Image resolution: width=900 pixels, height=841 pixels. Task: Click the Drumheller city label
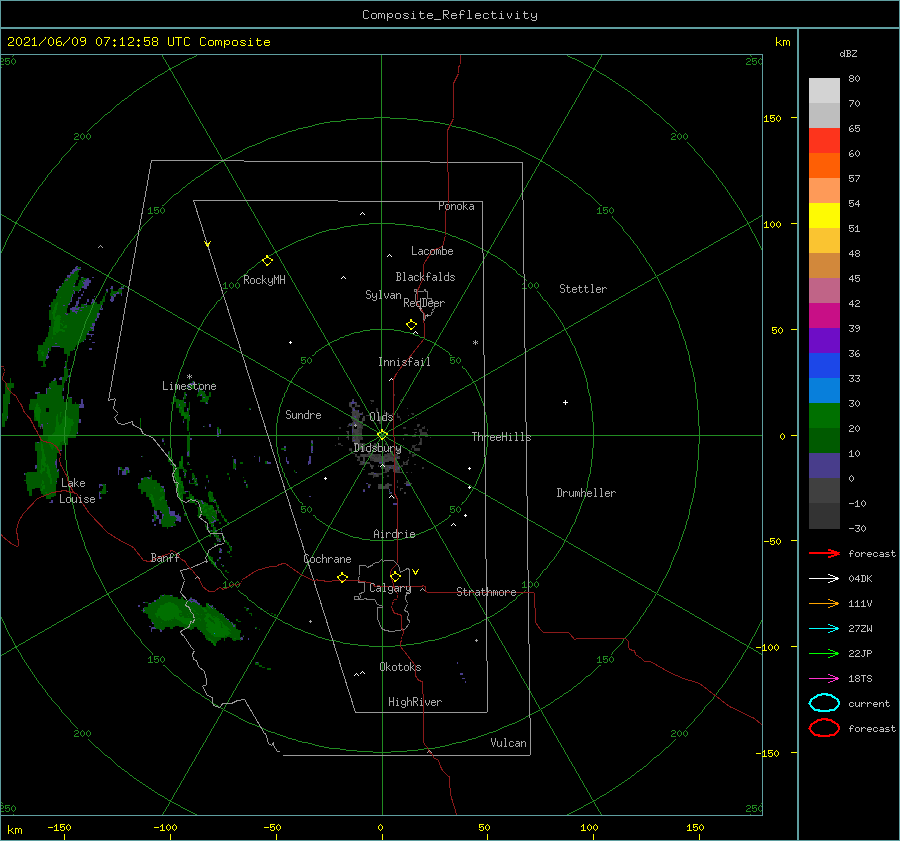click(586, 493)
